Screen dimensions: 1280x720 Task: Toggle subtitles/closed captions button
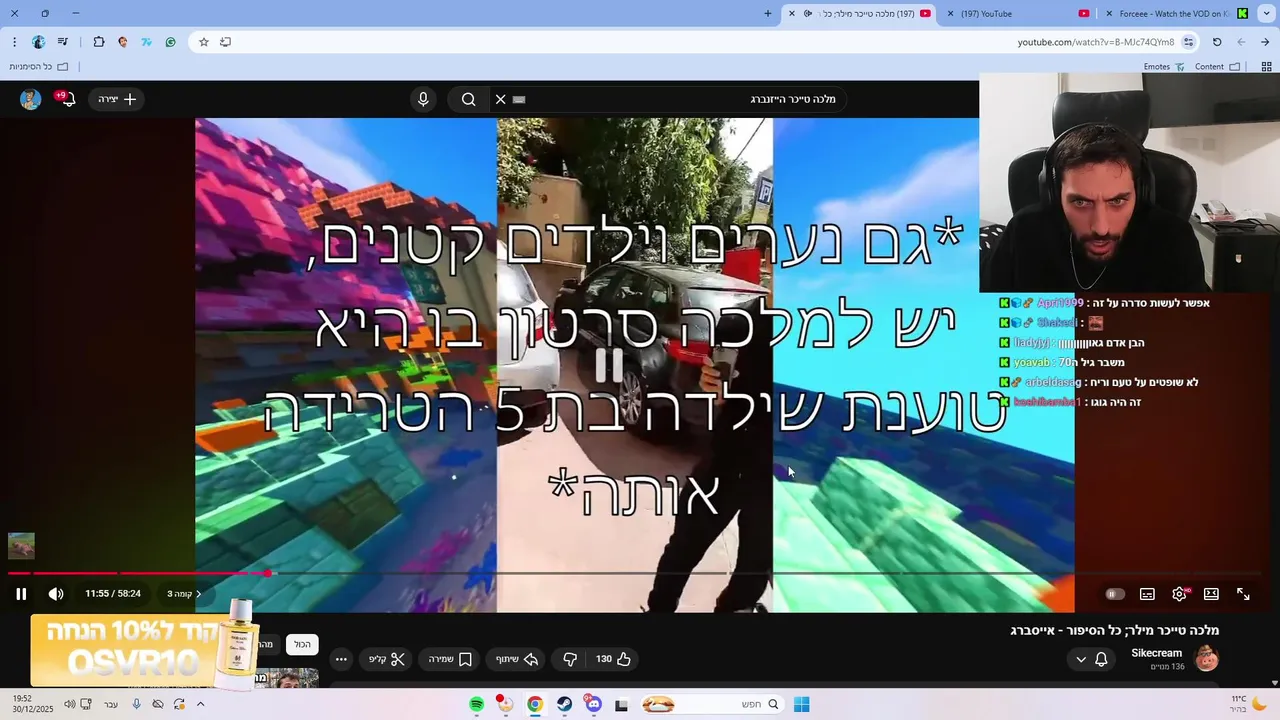[x=1147, y=594]
